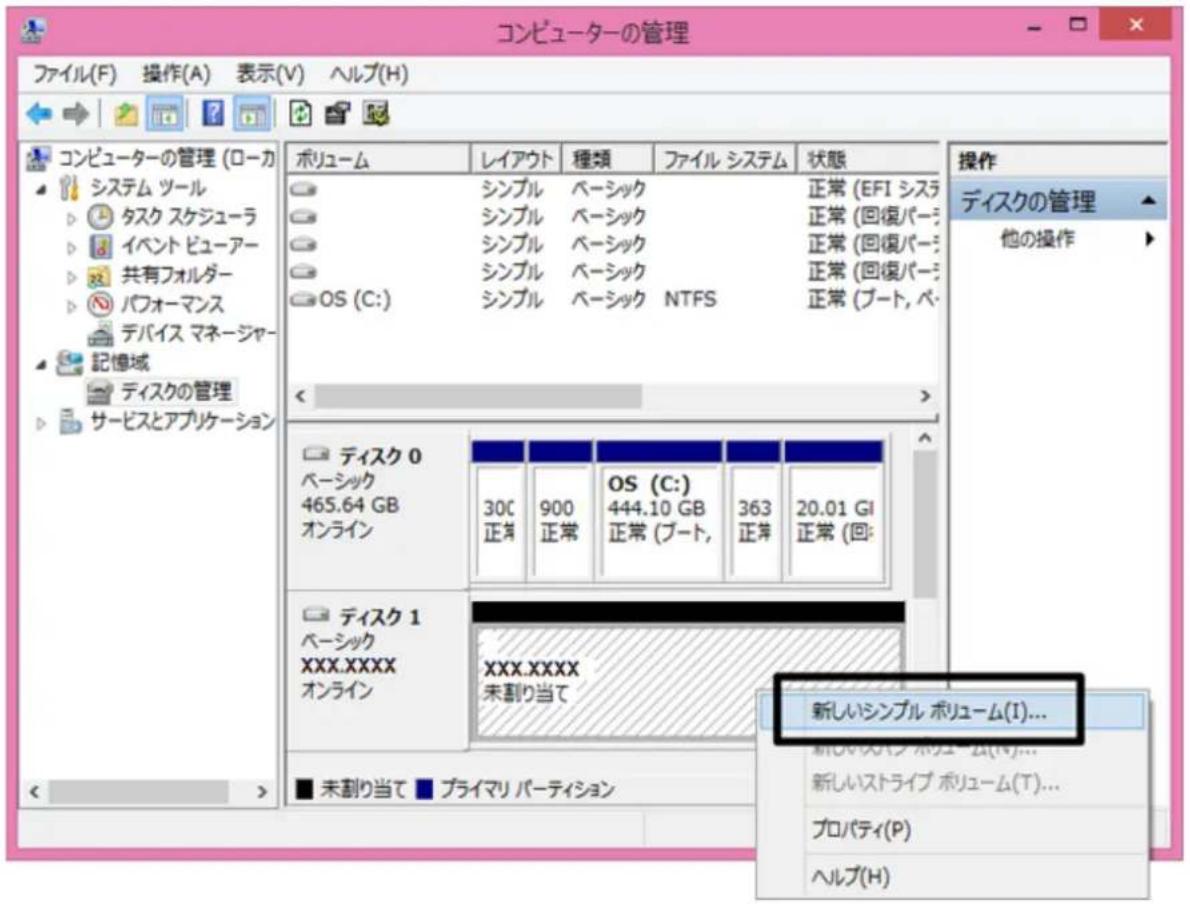Maximize the コンピューターの管理 window
The height and width of the screenshot is (904, 1190).
click(1078, 24)
